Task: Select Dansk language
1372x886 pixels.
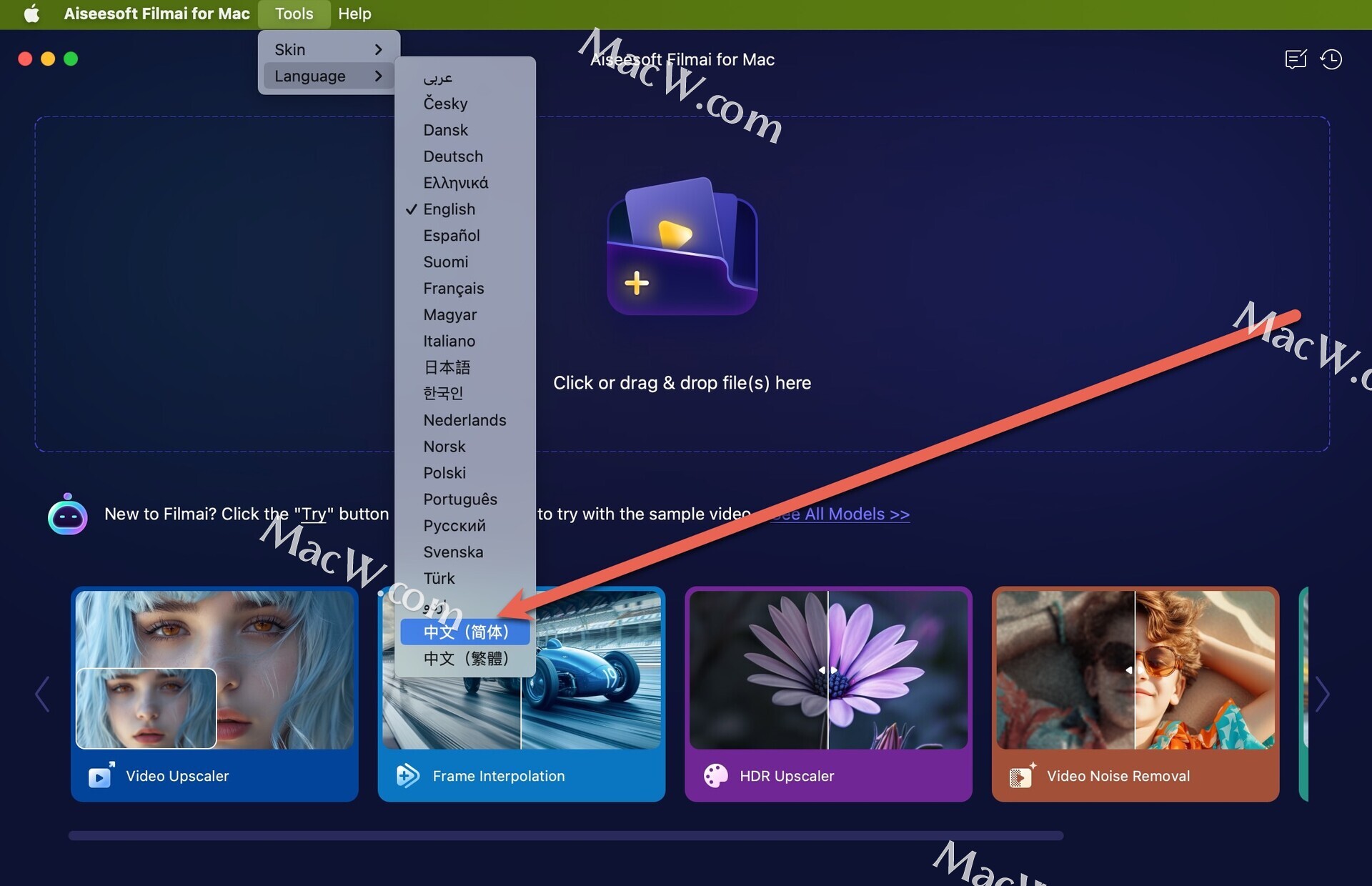Action: [465, 130]
